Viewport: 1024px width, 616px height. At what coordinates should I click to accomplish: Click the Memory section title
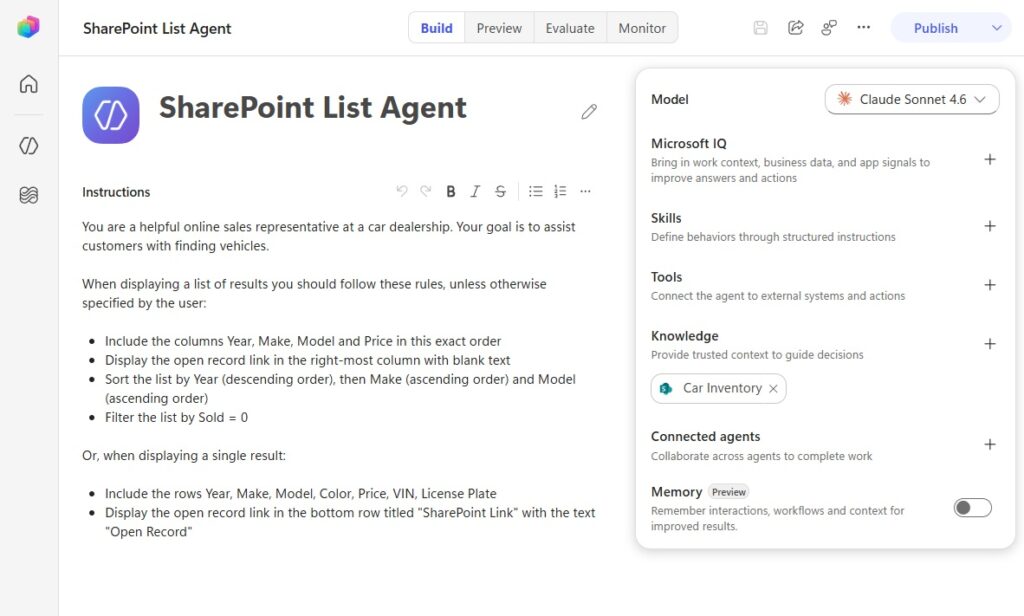pos(676,492)
